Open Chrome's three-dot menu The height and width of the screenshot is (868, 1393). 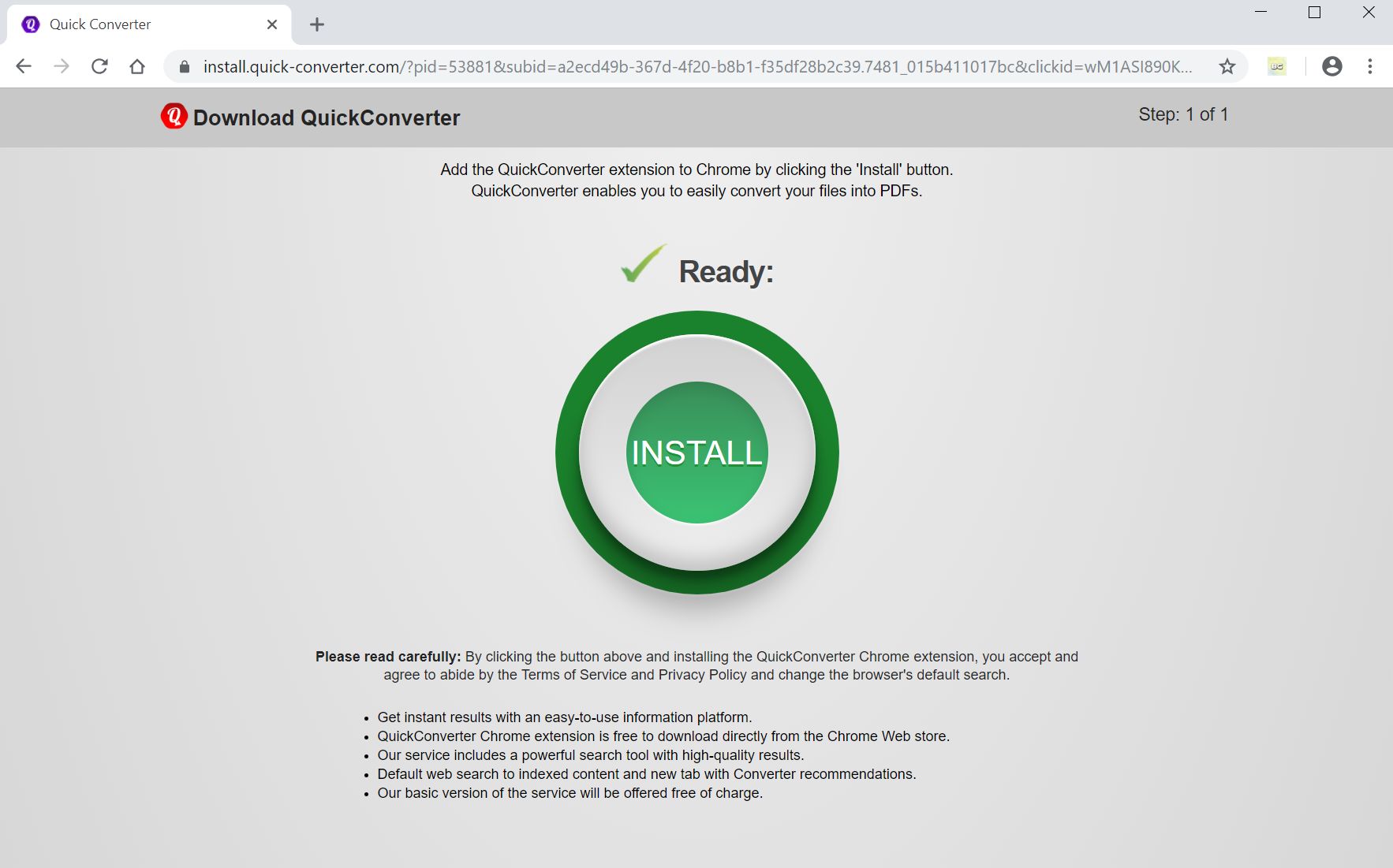click(1370, 66)
